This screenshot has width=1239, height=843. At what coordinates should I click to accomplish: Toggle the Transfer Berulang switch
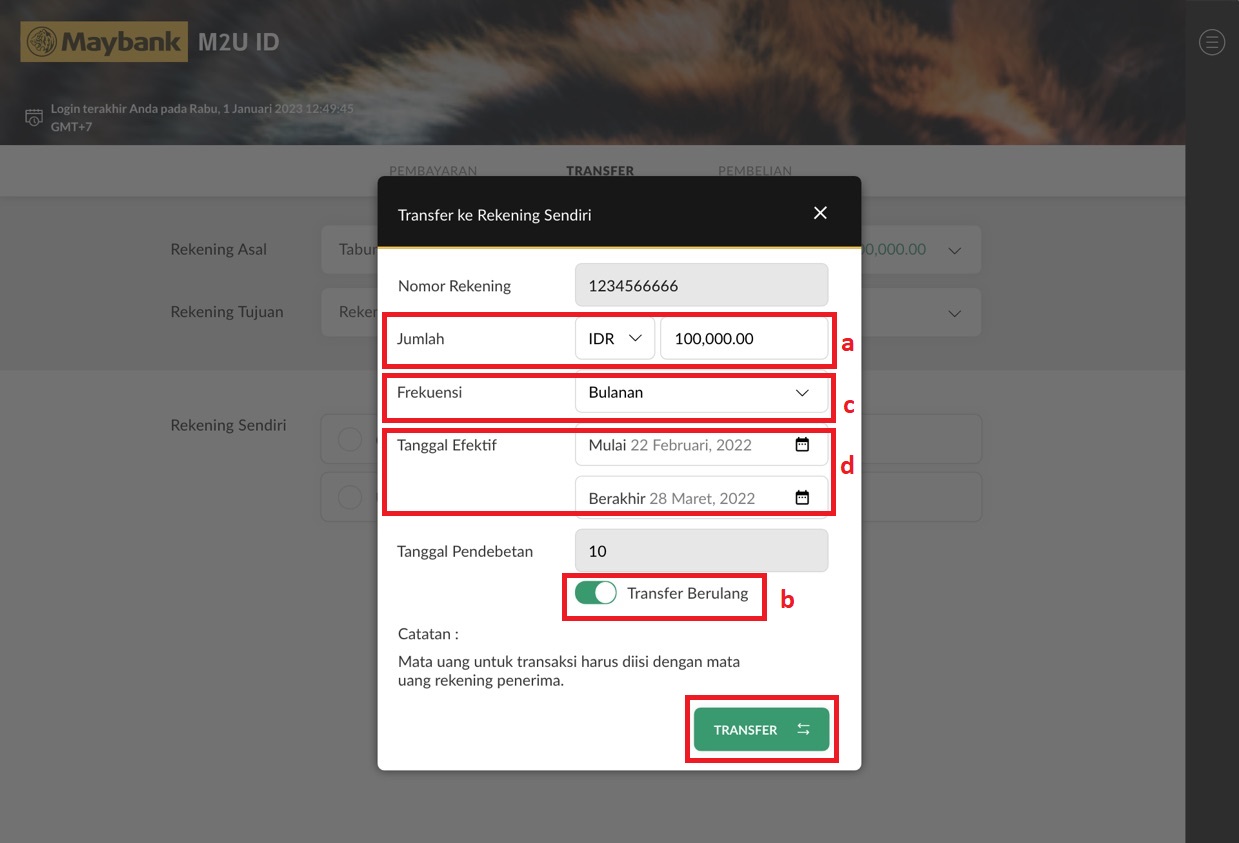pos(596,593)
